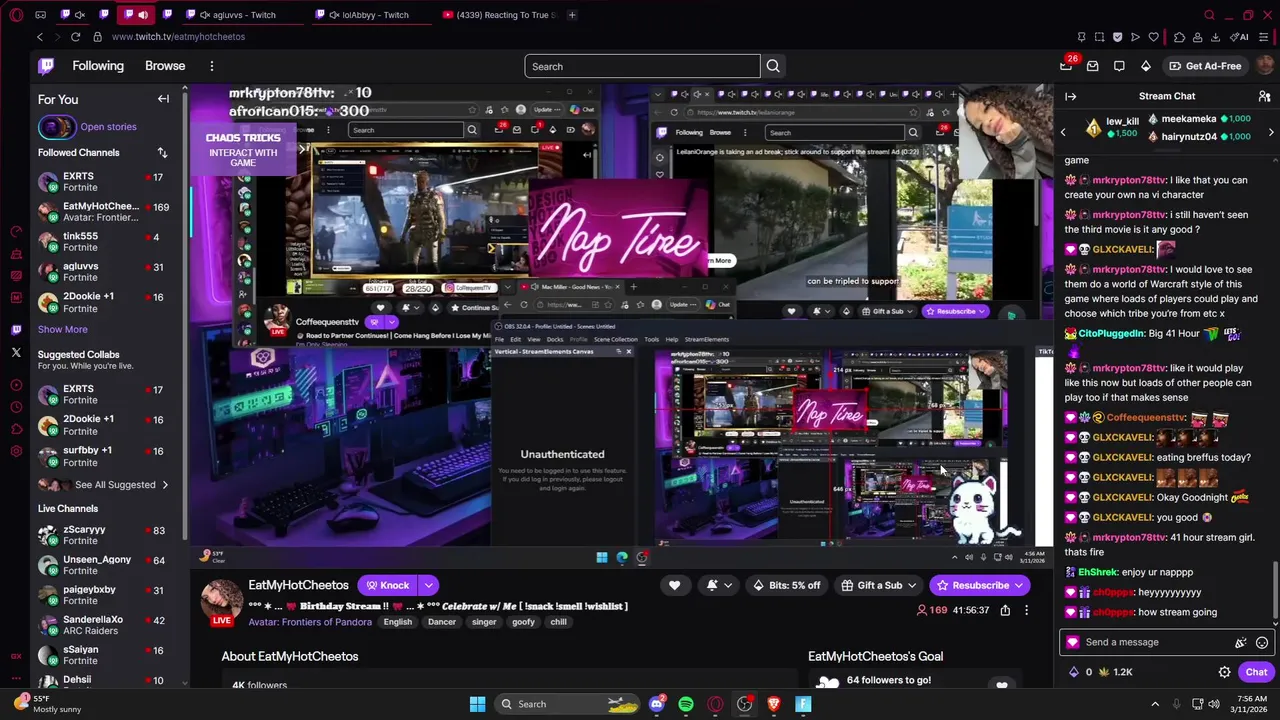The image size is (1280, 720).
Task: Show More followed channels
Action: [x=63, y=329]
